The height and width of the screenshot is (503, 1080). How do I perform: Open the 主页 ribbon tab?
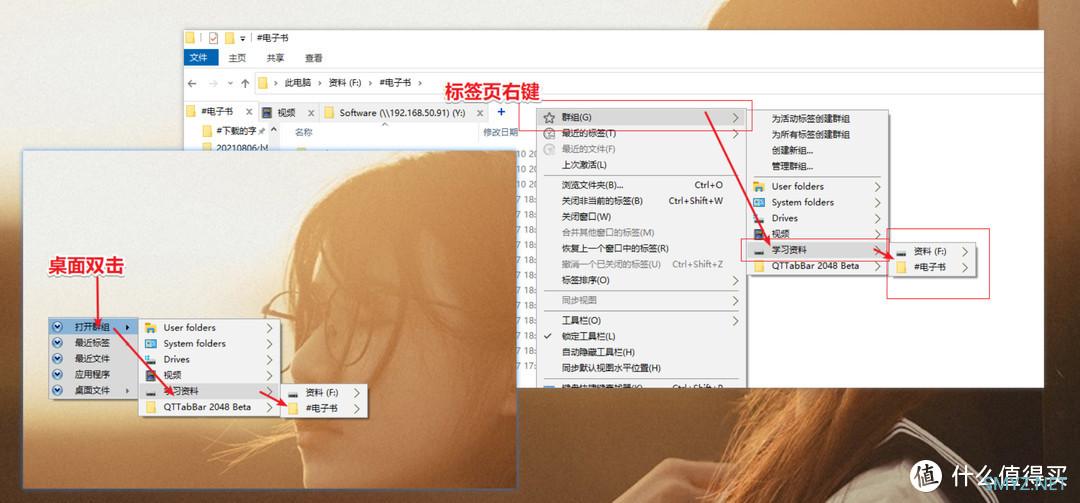click(x=237, y=58)
